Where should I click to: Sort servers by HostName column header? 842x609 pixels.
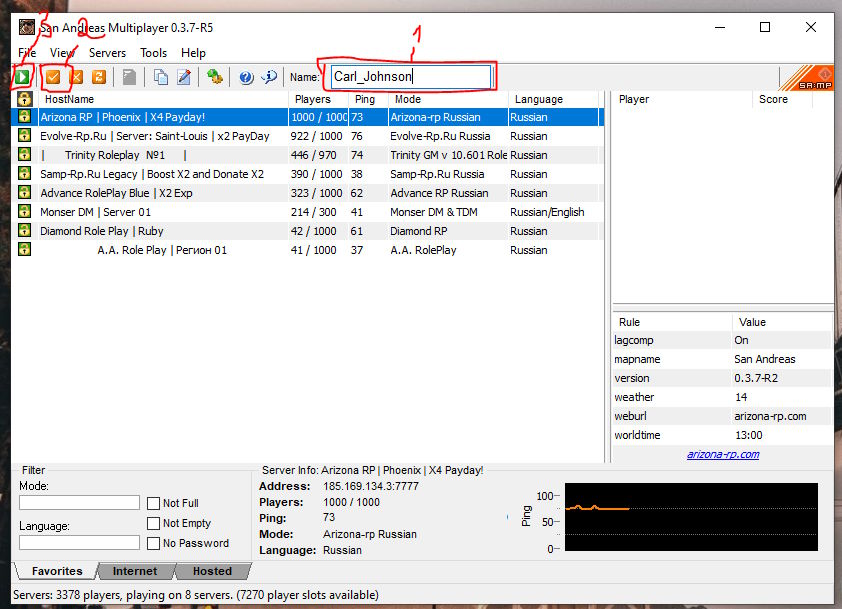point(163,99)
